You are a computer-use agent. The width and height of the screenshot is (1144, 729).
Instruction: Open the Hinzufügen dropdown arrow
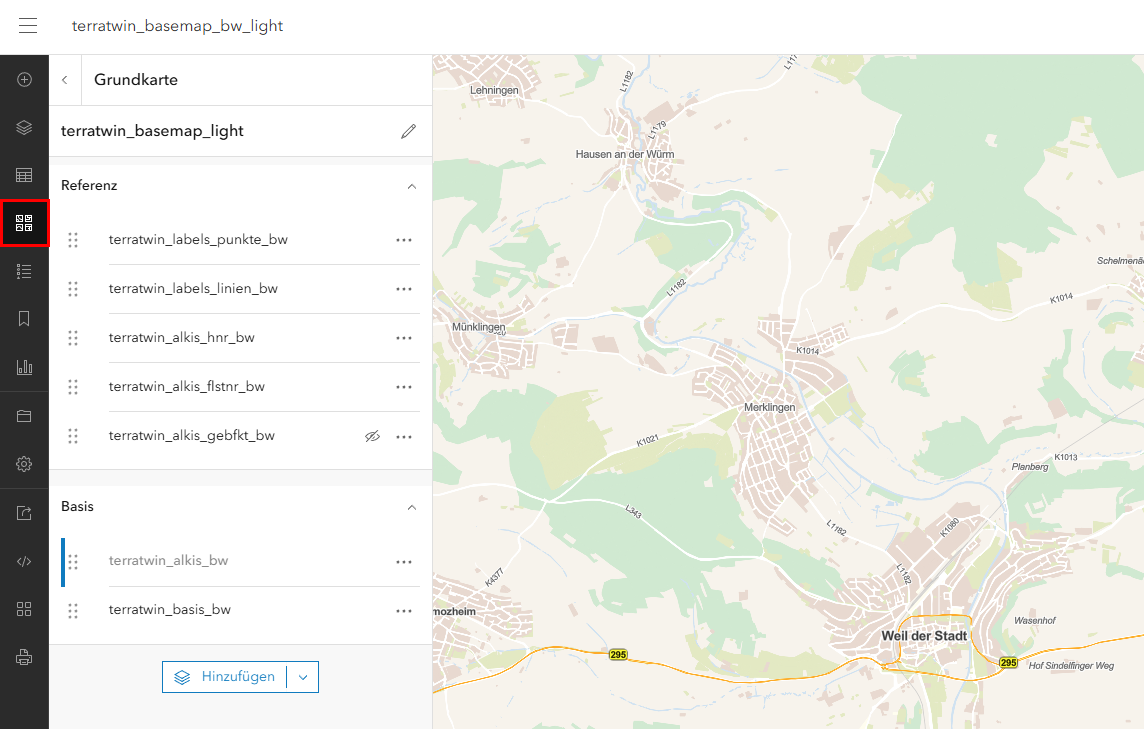[x=303, y=677]
